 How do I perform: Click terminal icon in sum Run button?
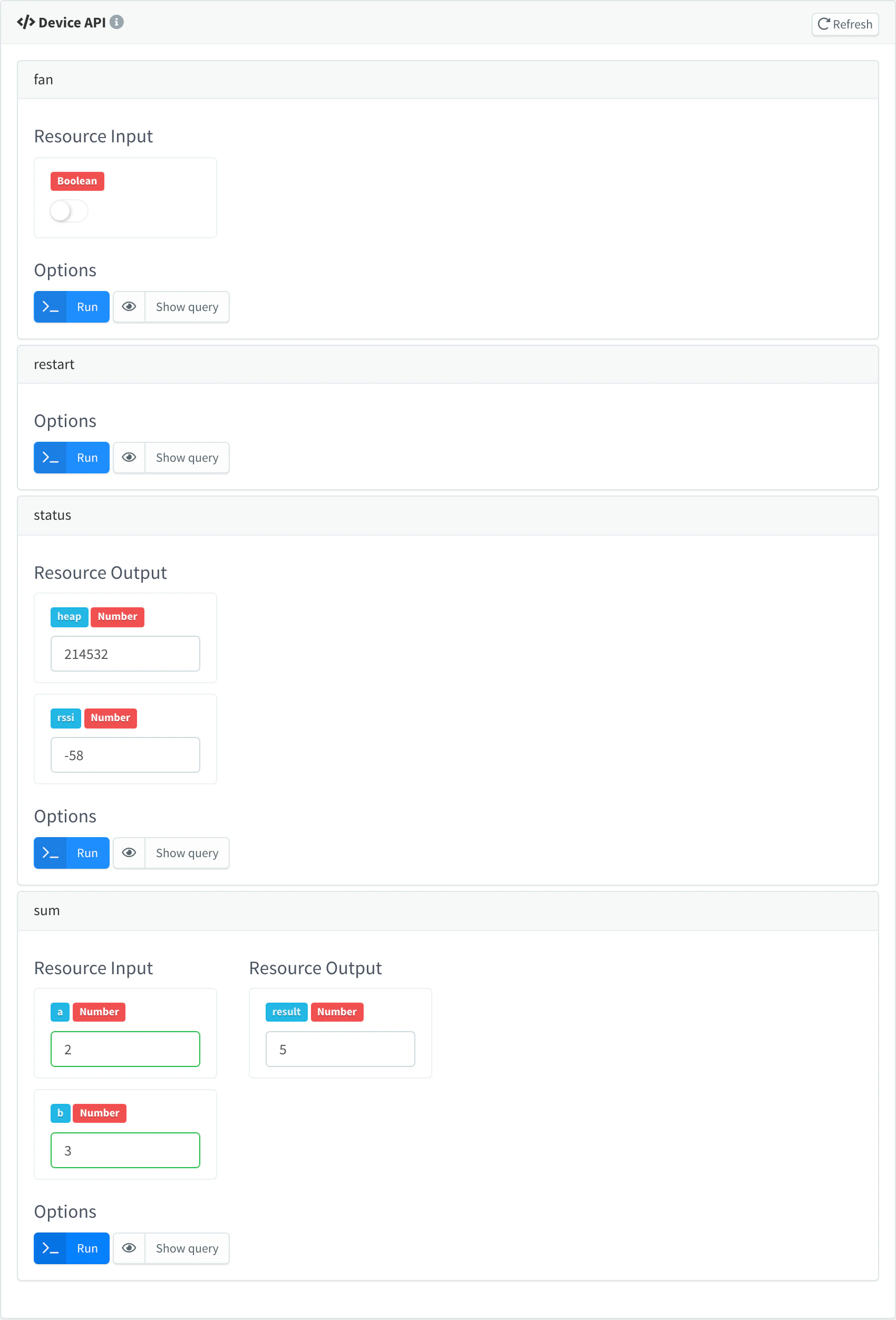point(51,1248)
